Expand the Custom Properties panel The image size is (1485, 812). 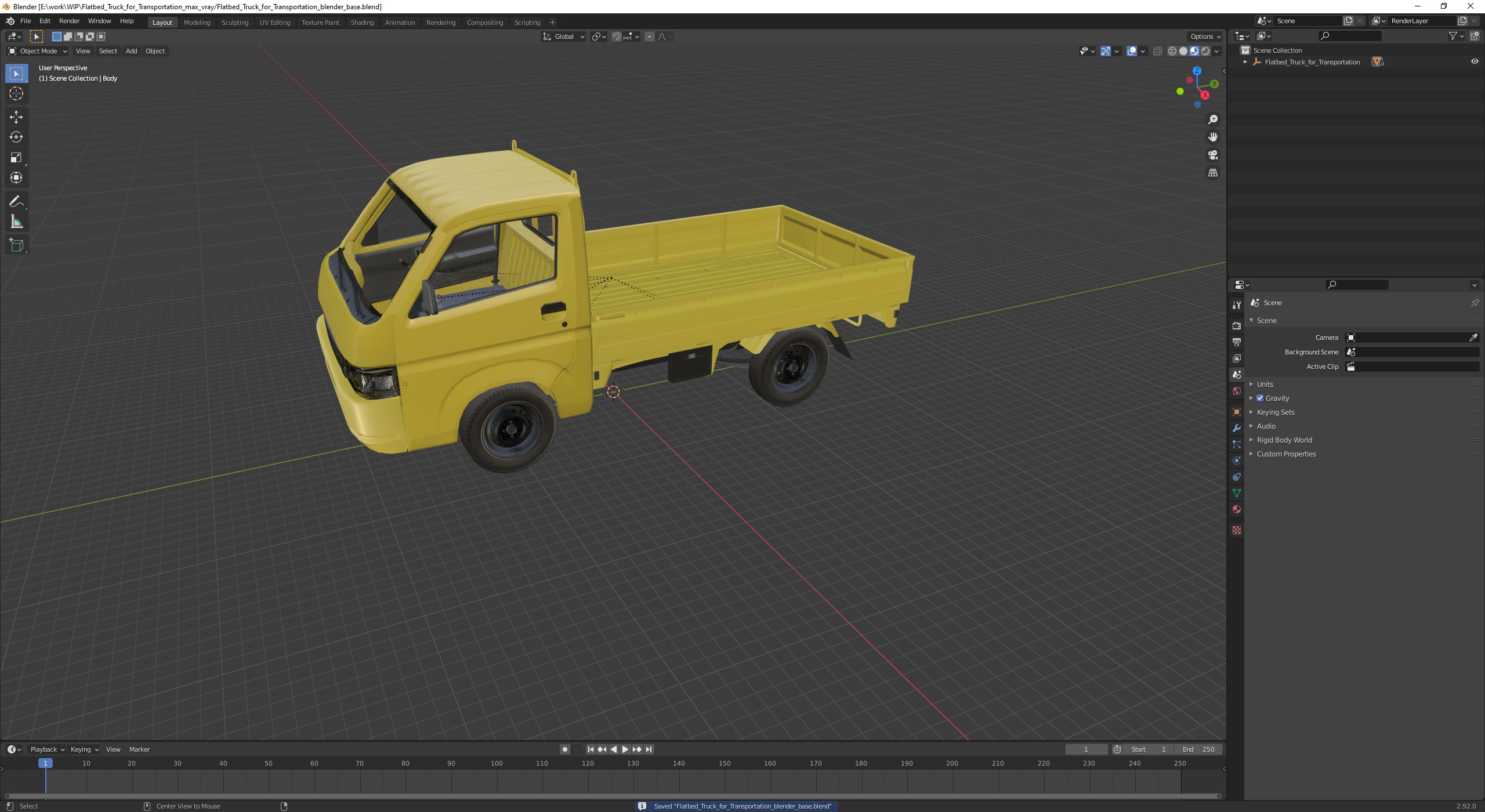1285,454
